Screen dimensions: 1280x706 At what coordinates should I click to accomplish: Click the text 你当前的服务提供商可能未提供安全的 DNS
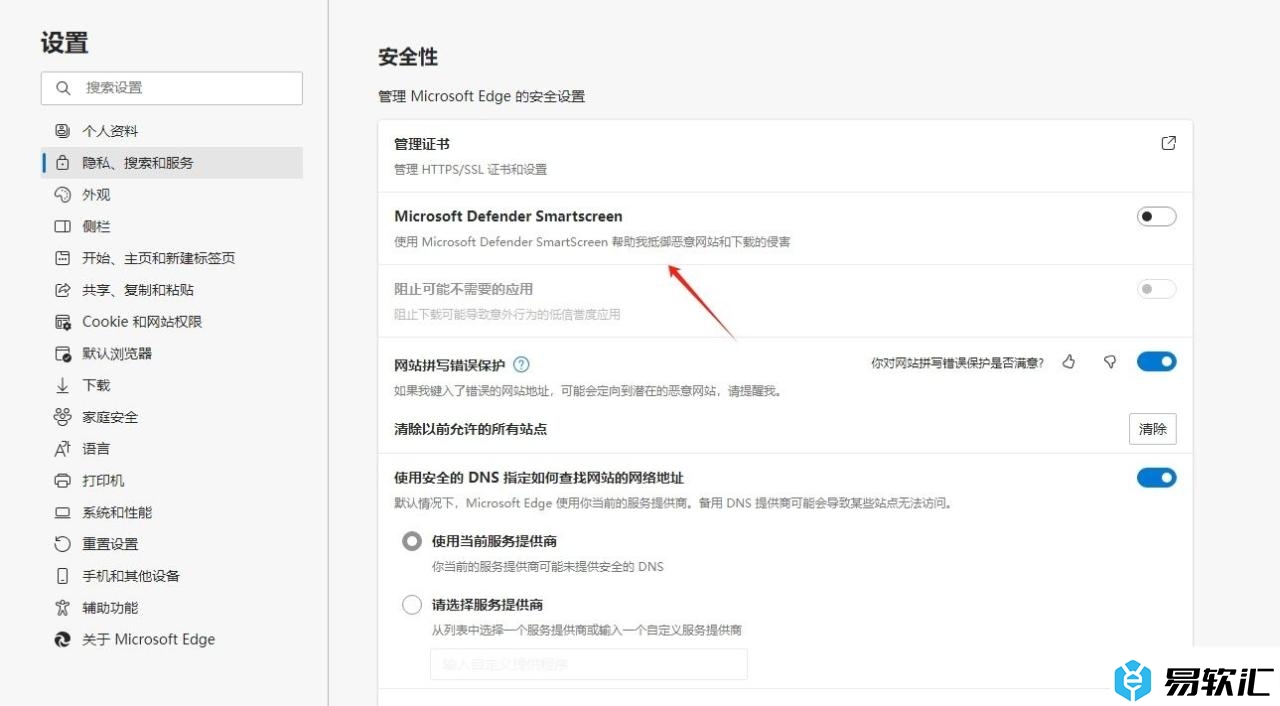548,566
